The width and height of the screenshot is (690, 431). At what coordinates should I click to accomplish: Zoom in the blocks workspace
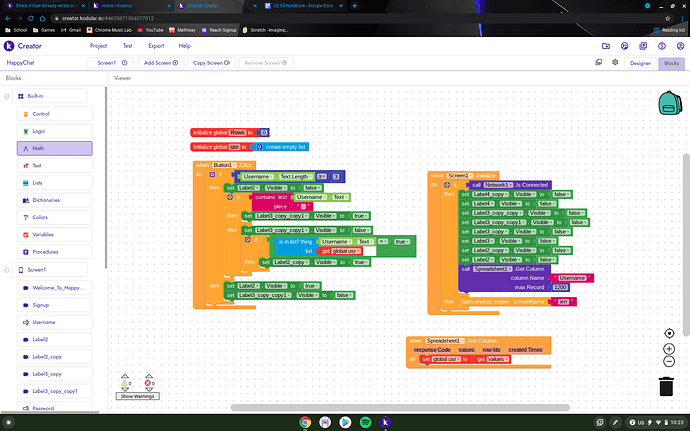(669, 349)
